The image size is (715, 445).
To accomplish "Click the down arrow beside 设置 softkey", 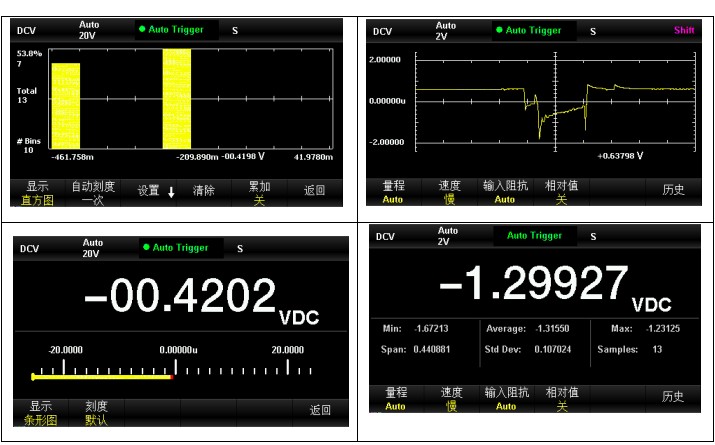I will pyautogui.click(x=171, y=191).
